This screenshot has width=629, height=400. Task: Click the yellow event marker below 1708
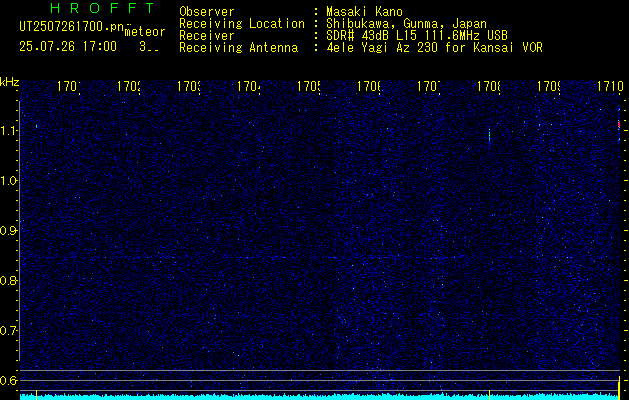pyautogui.click(x=489, y=394)
